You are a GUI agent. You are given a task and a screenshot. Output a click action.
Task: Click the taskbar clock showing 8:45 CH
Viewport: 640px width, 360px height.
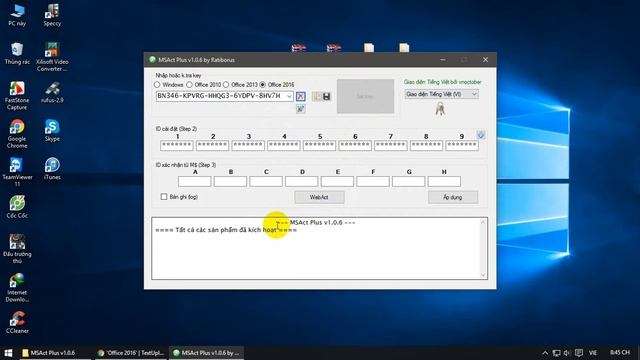pos(620,353)
